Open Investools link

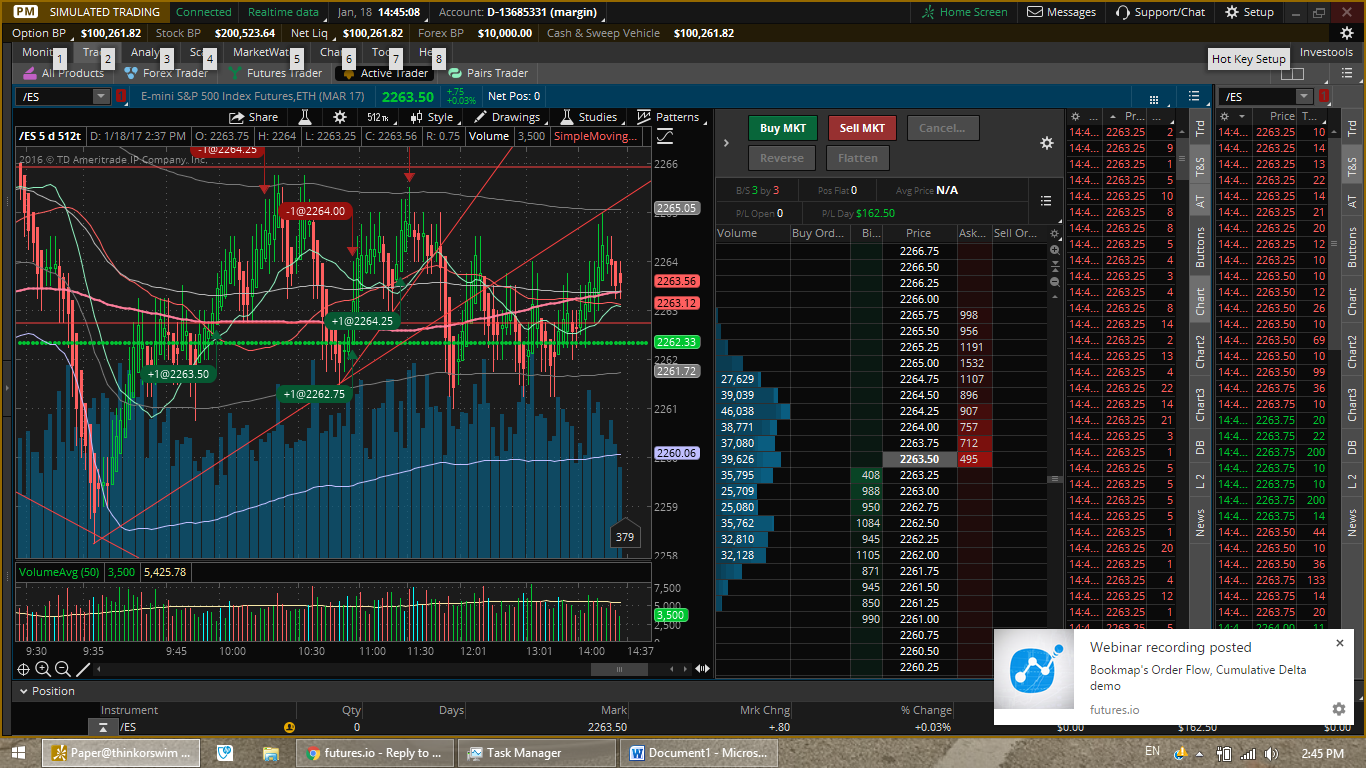coord(1326,52)
